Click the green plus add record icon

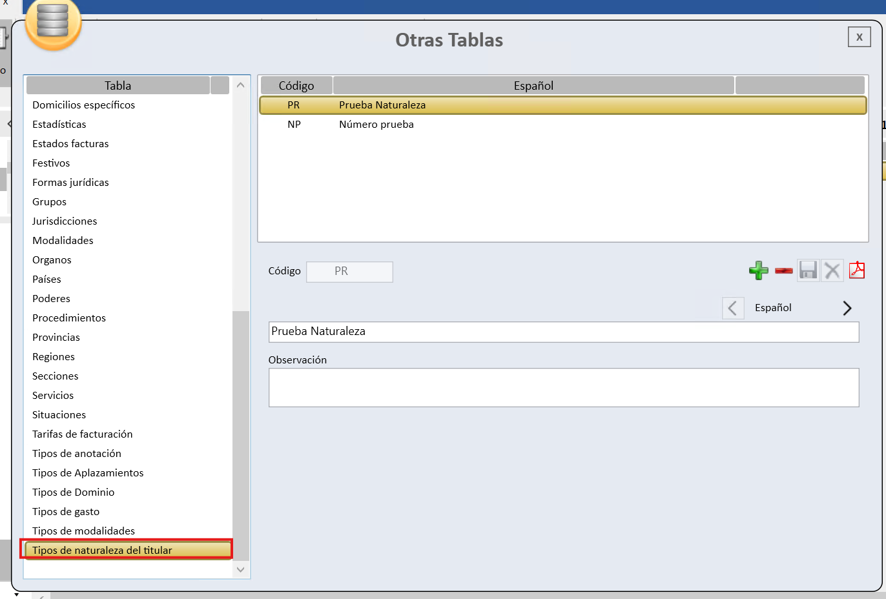(758, 271)
